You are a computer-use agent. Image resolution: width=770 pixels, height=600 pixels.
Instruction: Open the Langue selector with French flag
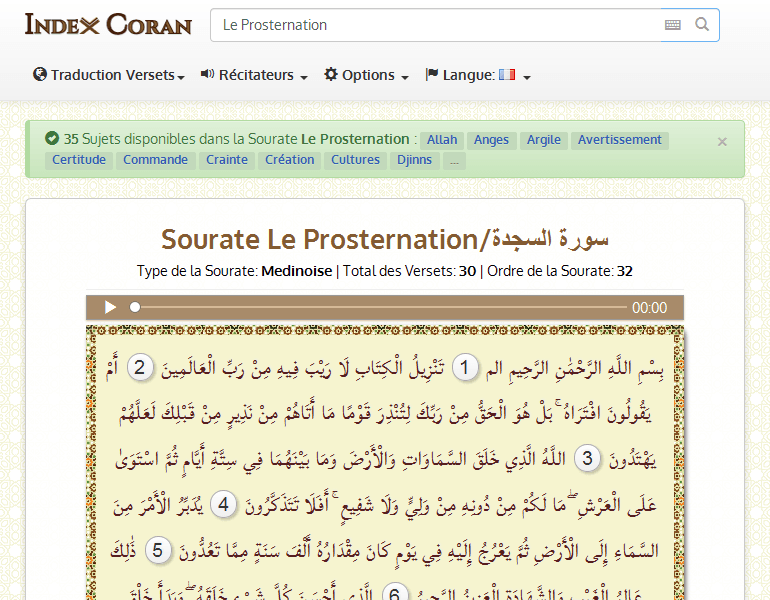pos(478,75)
